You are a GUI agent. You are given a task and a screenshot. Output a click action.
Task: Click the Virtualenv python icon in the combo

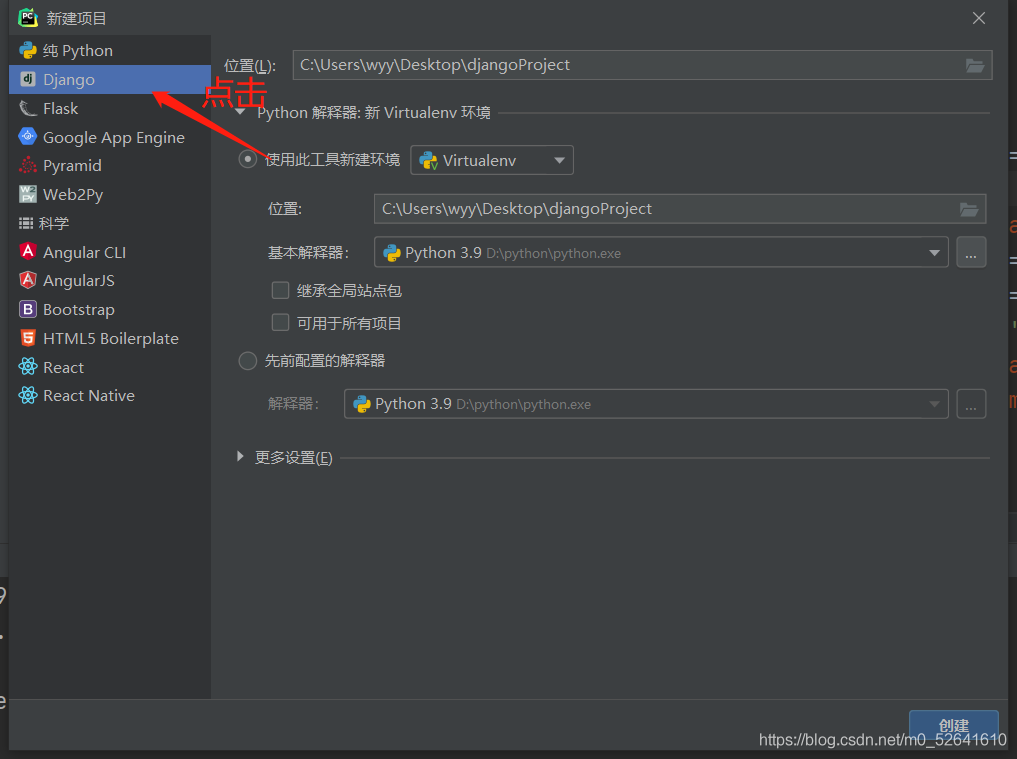429,160
